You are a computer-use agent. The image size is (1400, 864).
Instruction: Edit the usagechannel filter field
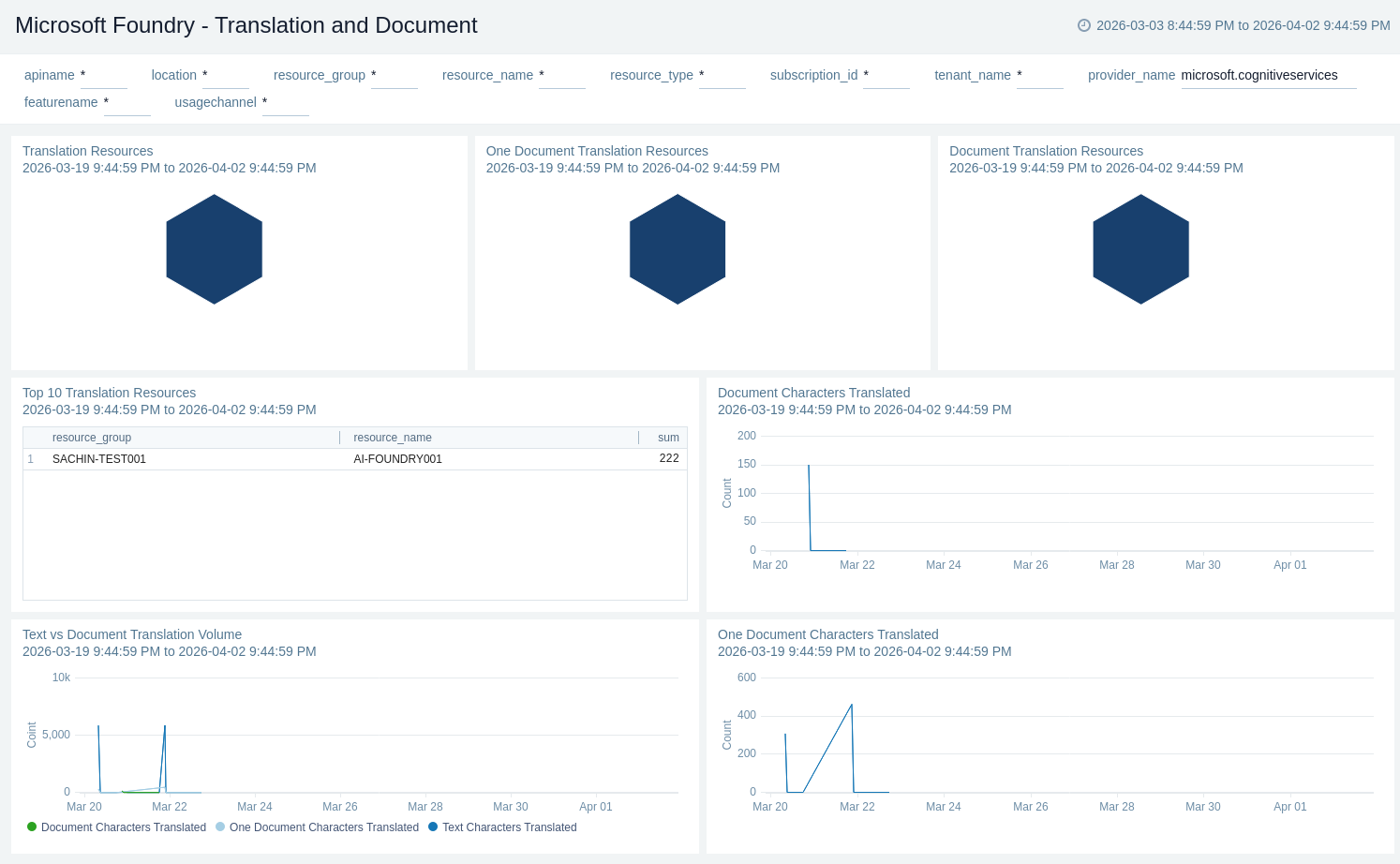point(285,103)
